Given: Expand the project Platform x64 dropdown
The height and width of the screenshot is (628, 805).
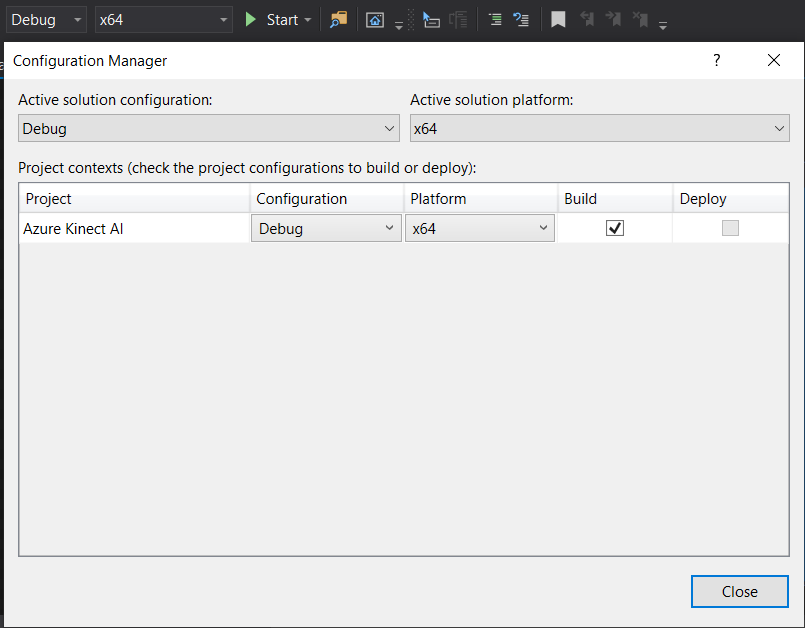Looking at the screenshot, I should point(480,228).
